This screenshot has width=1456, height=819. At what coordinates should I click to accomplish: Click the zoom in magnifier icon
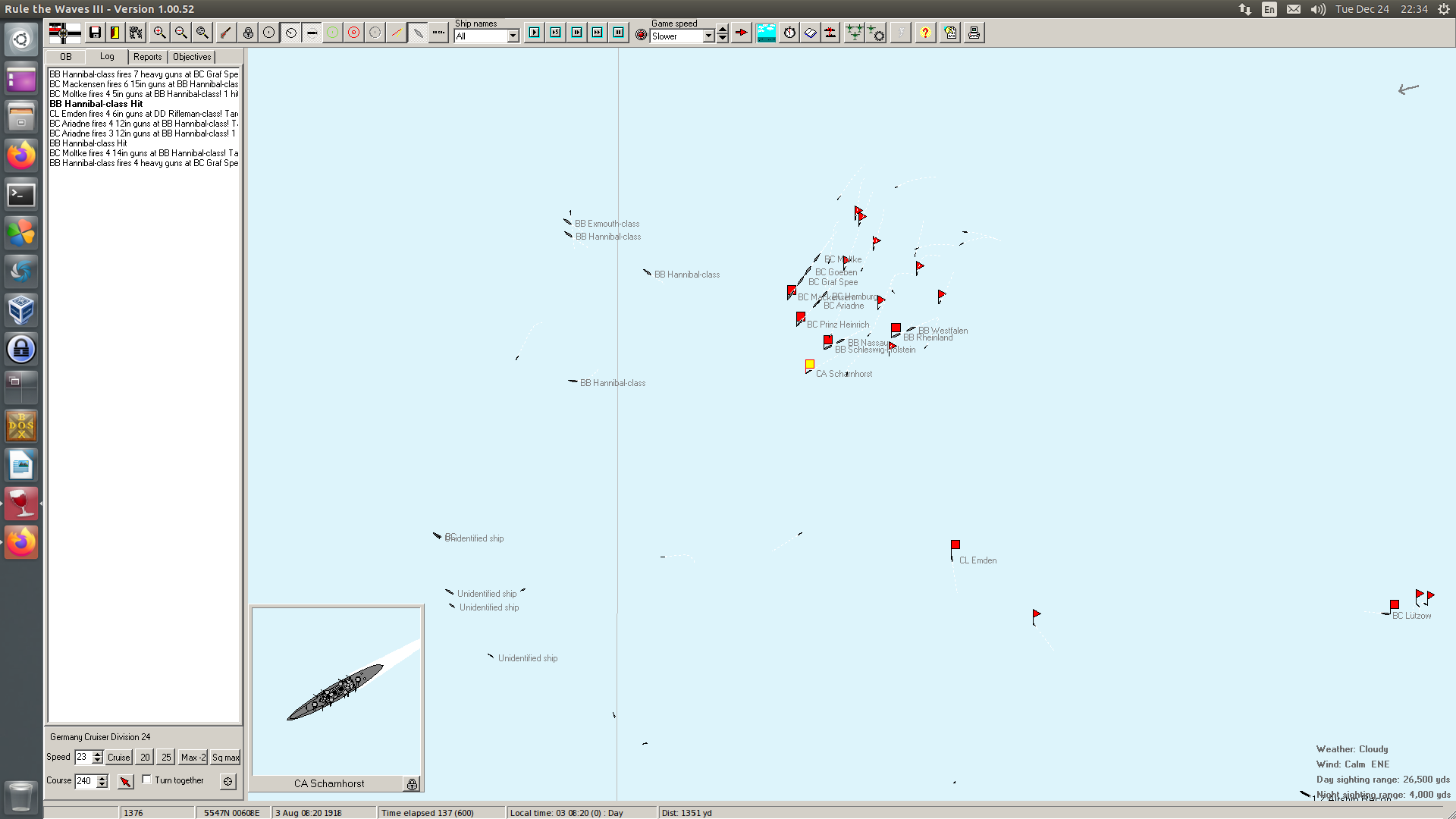[x=159, y=33]
